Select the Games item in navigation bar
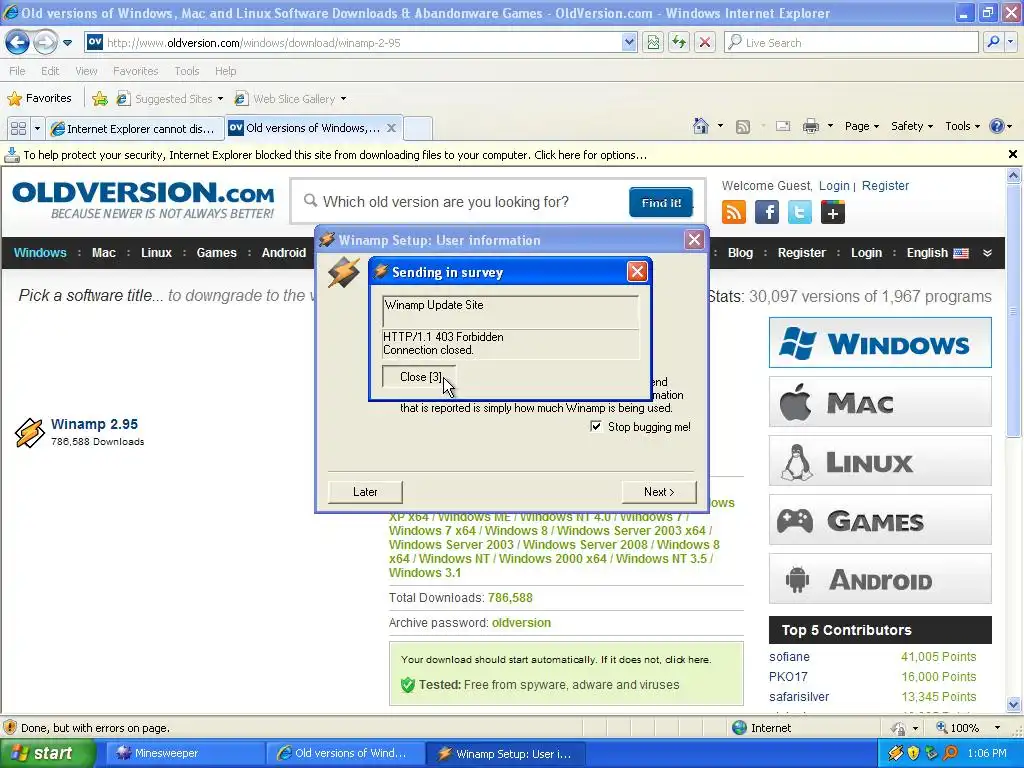Viewport: 1024px width, 768px height. (x=216, y=253)
